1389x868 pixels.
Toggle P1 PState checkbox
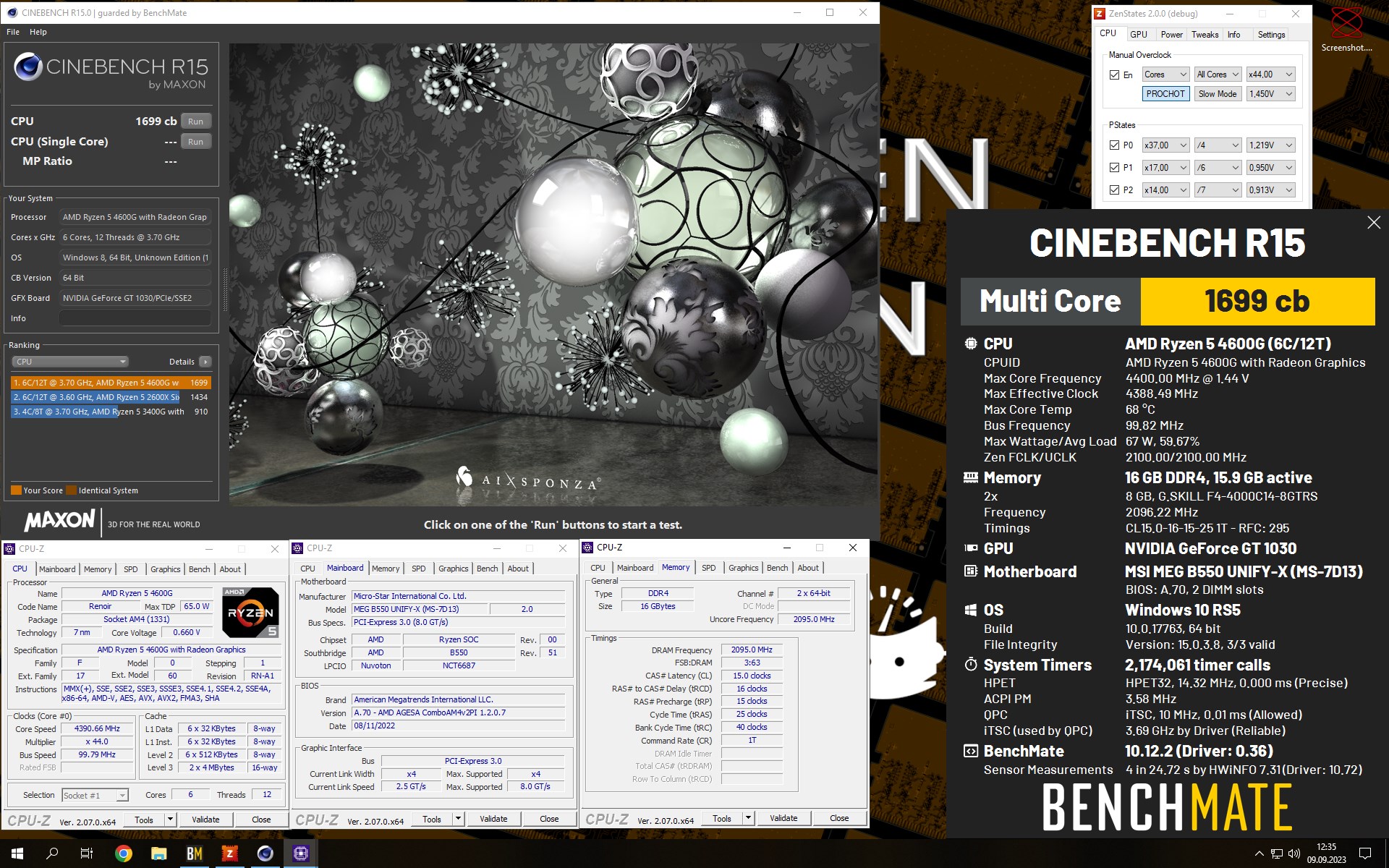click(x=1114, y=168)
